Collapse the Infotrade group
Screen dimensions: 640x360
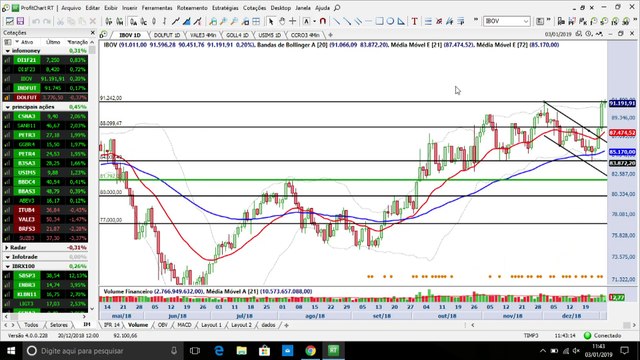8,257
